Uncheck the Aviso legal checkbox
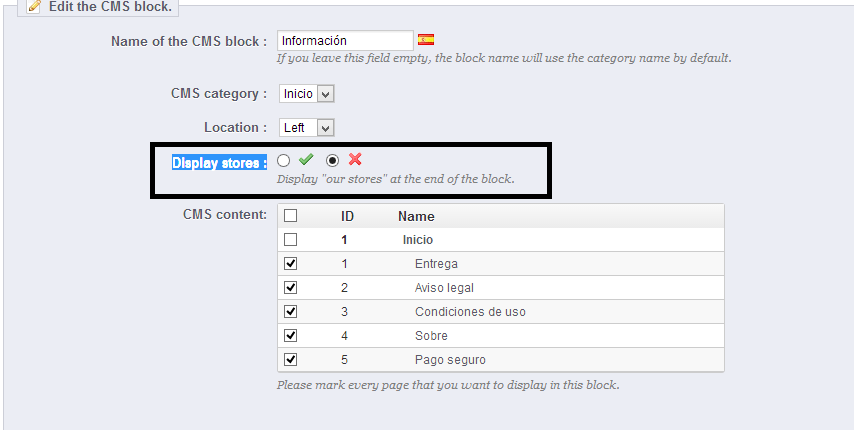This screenshot has width=854, height=430. tap(291, 288)
